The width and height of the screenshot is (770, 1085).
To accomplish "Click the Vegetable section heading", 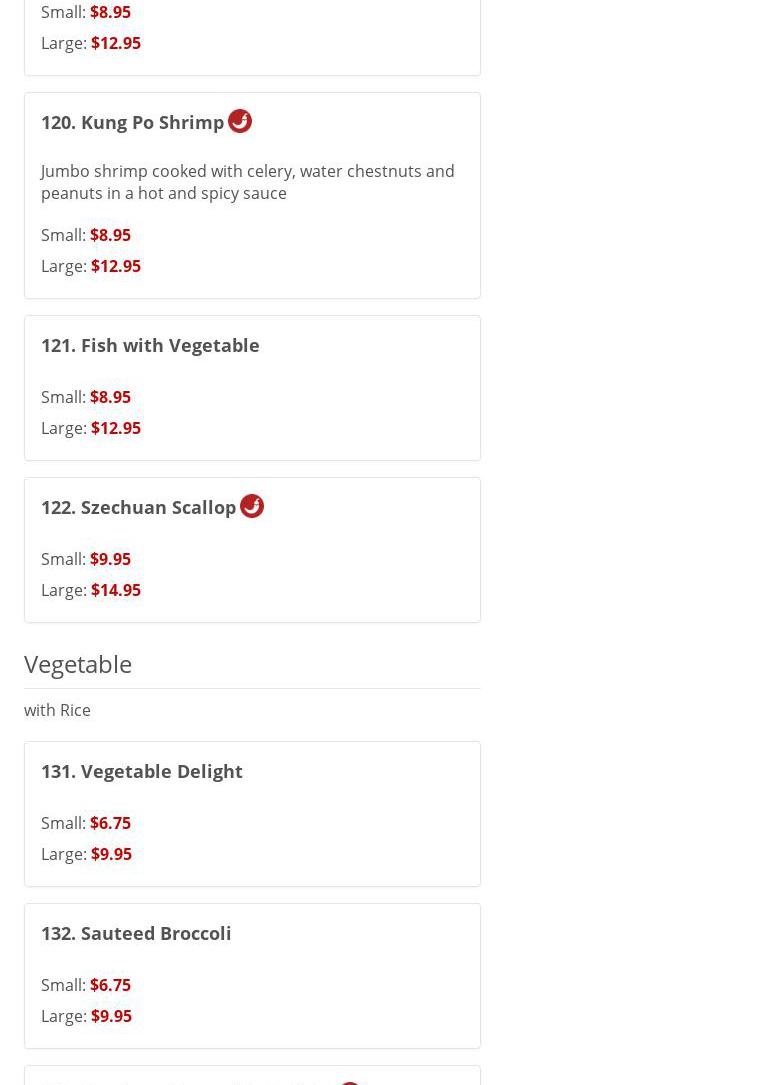I will coord(78,664).
